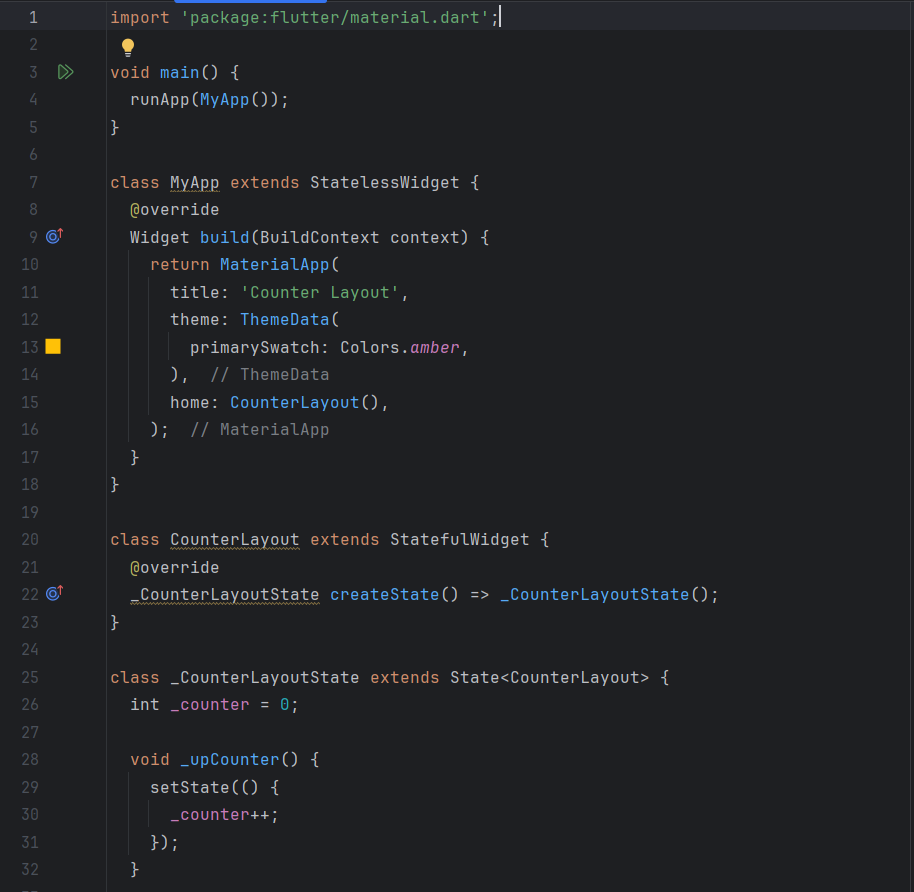Click primarySwatch property name
The image size is (914, 892).
click(x=255, y=347)
